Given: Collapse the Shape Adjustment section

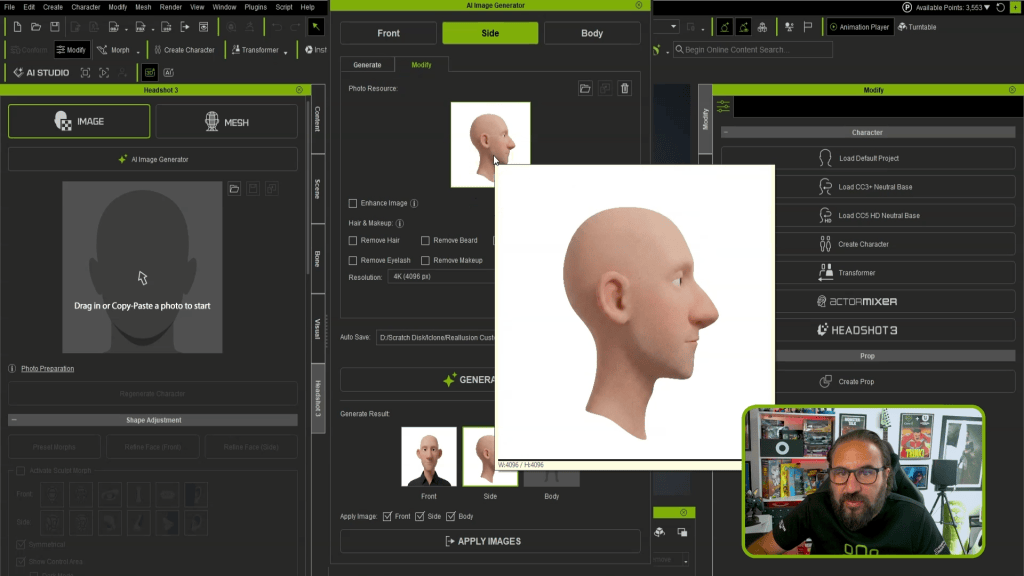Looking at the screenshot, I should [x=14, y=420].
